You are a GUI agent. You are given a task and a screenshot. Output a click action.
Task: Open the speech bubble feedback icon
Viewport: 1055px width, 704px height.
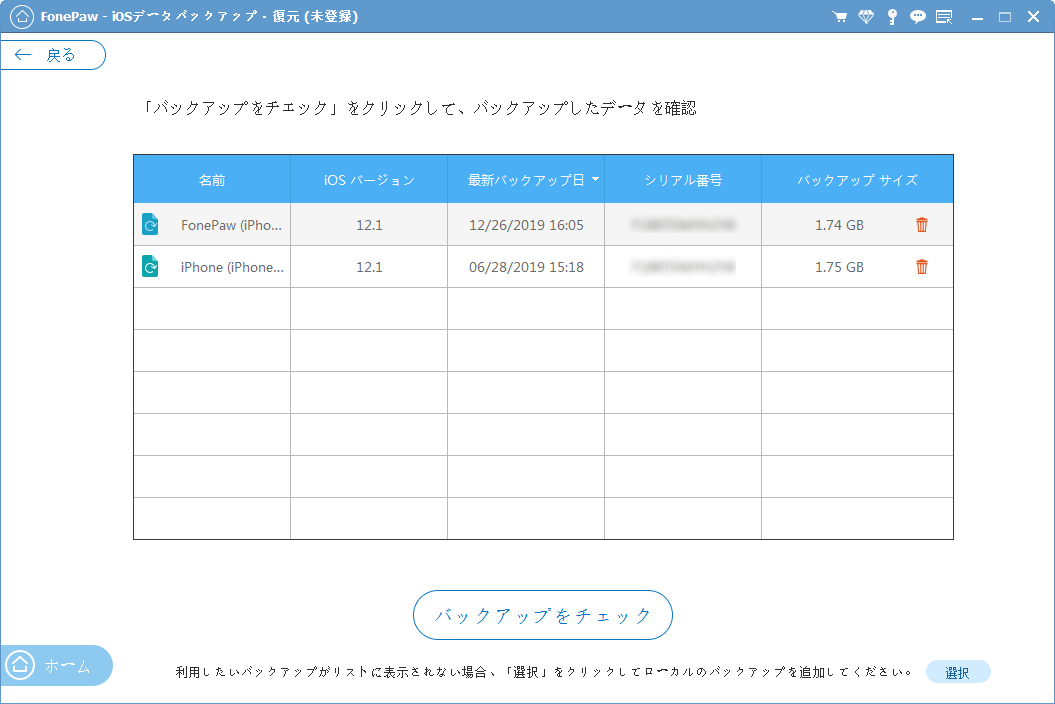918,17
